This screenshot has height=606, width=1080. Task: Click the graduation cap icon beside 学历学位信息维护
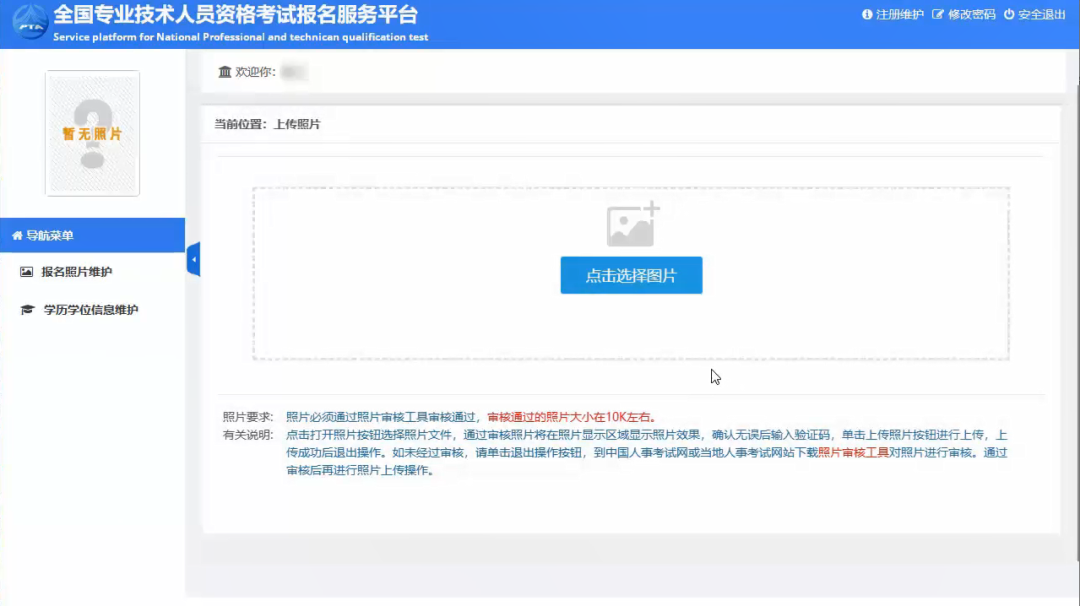click(x=27, y=310)
